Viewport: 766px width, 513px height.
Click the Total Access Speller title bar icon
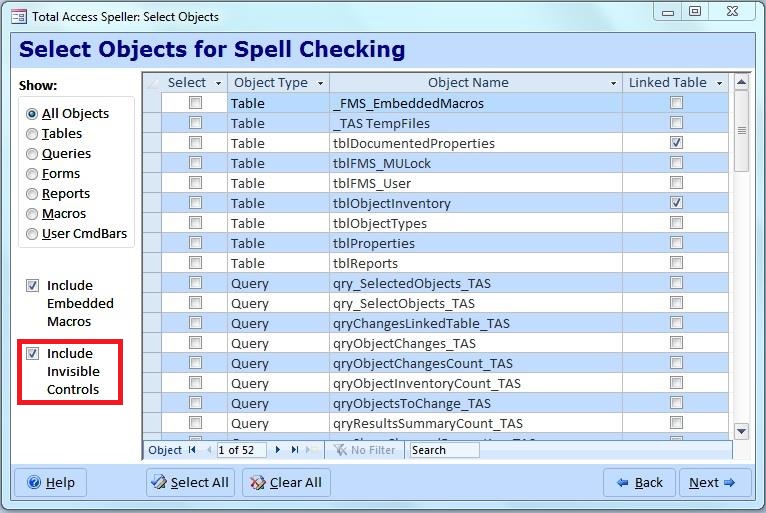coord(17,16)
